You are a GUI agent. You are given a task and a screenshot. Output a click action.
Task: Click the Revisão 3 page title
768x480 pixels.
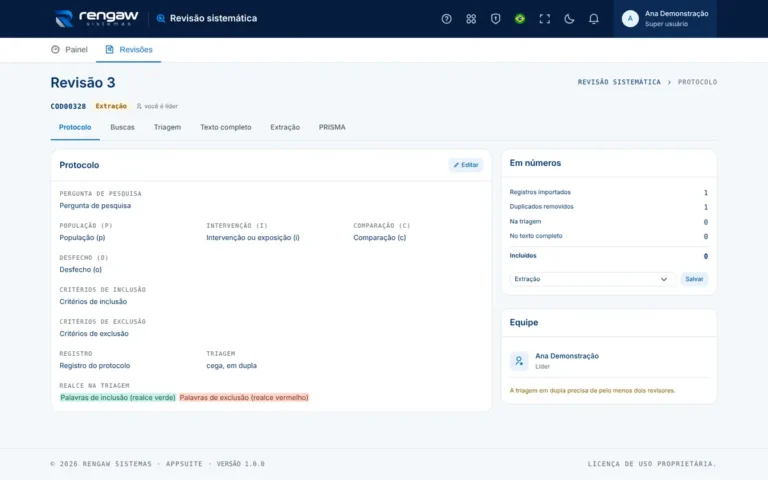tap(83, 82)
